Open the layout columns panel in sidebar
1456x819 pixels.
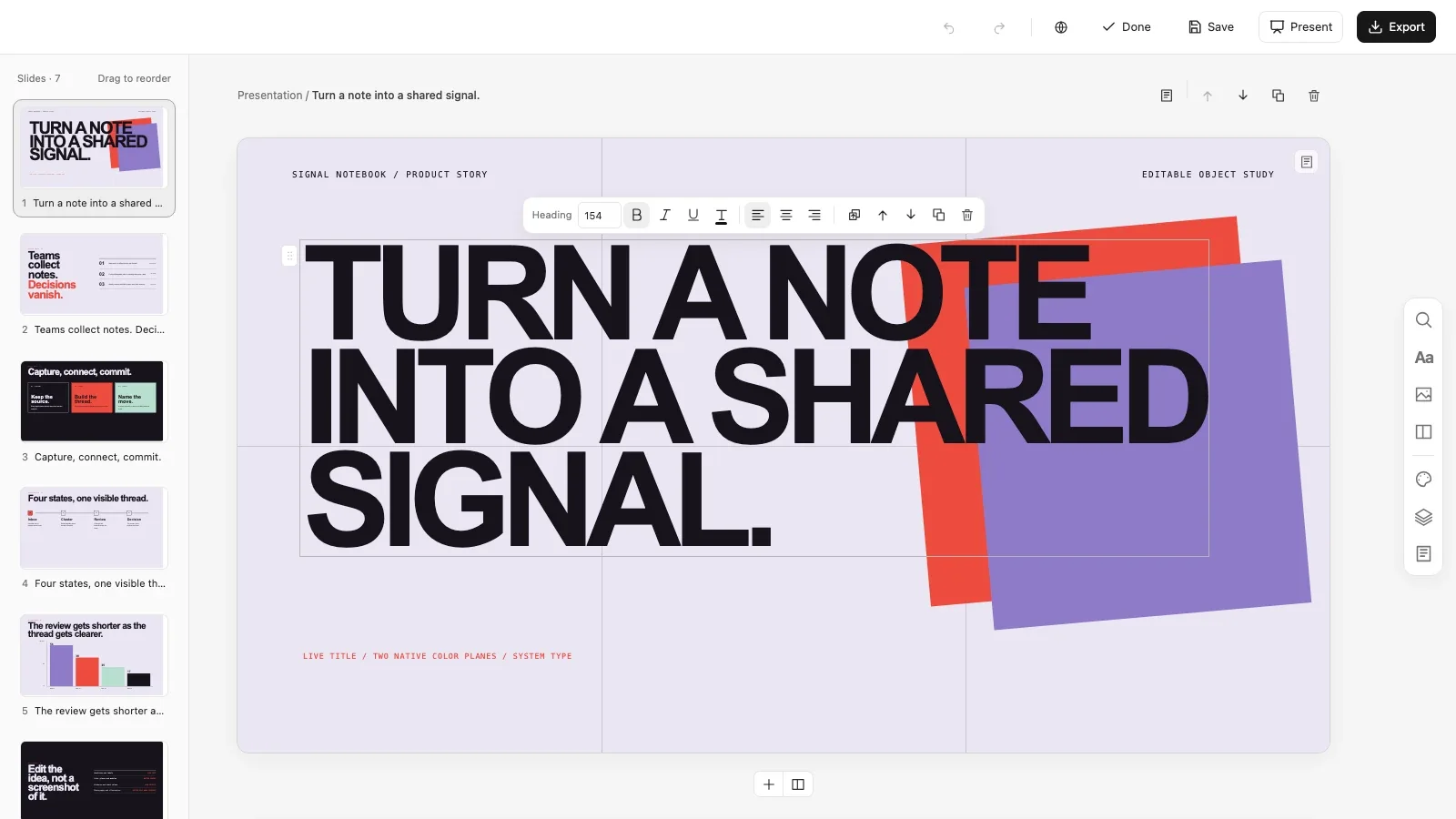(x=1424, y=432)
